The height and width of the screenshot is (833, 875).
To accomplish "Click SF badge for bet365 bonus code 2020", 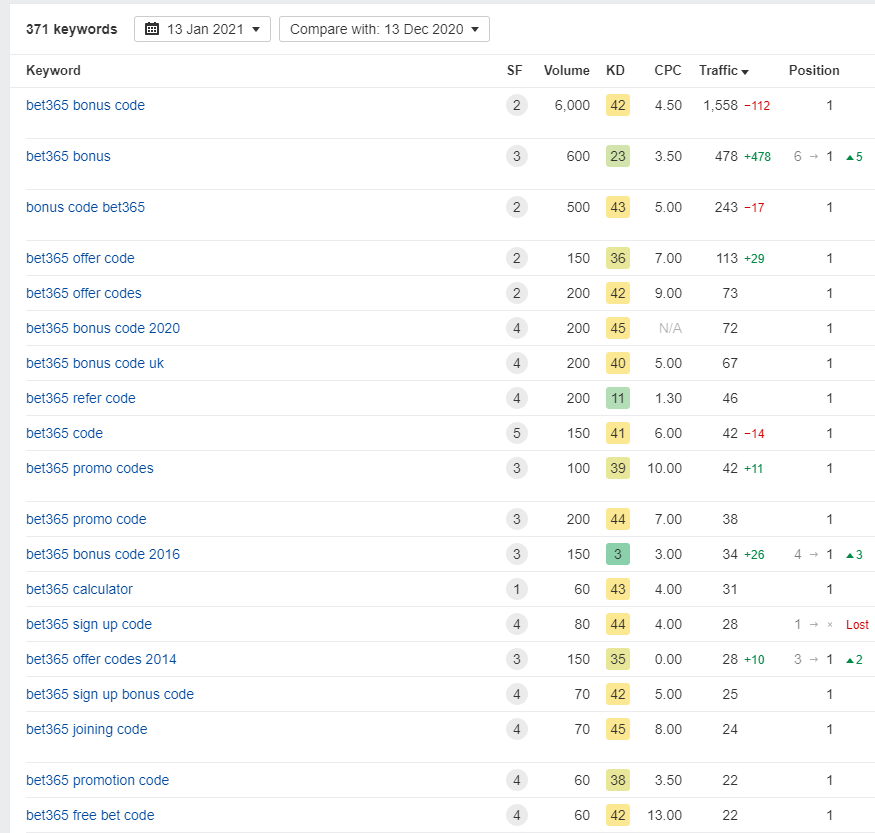I will coord(516,328).
